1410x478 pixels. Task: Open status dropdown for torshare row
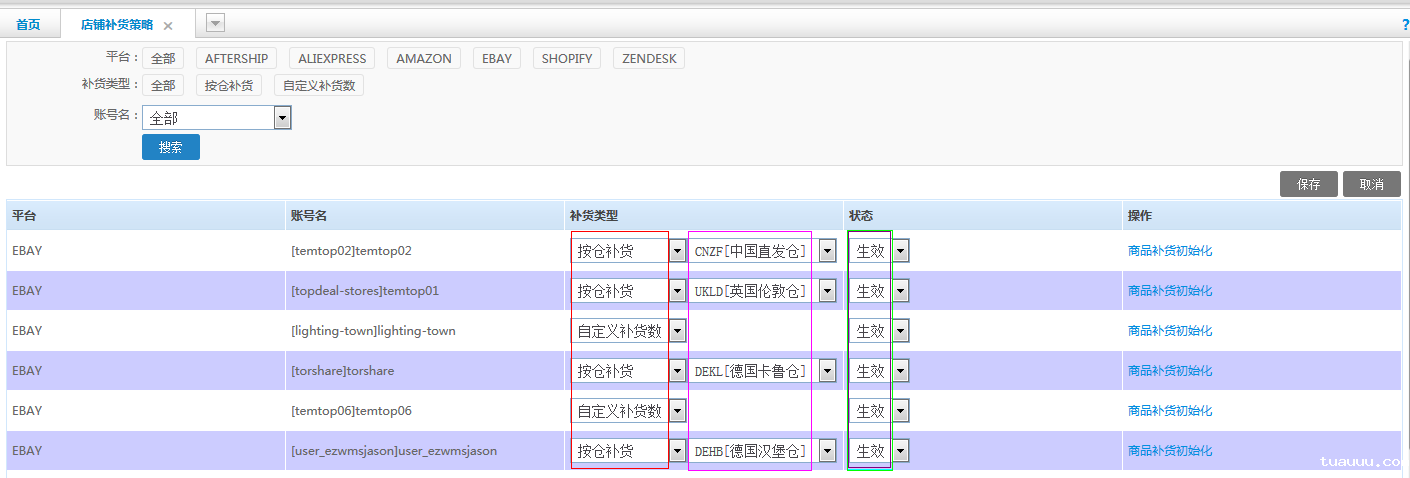pos(879,371)
